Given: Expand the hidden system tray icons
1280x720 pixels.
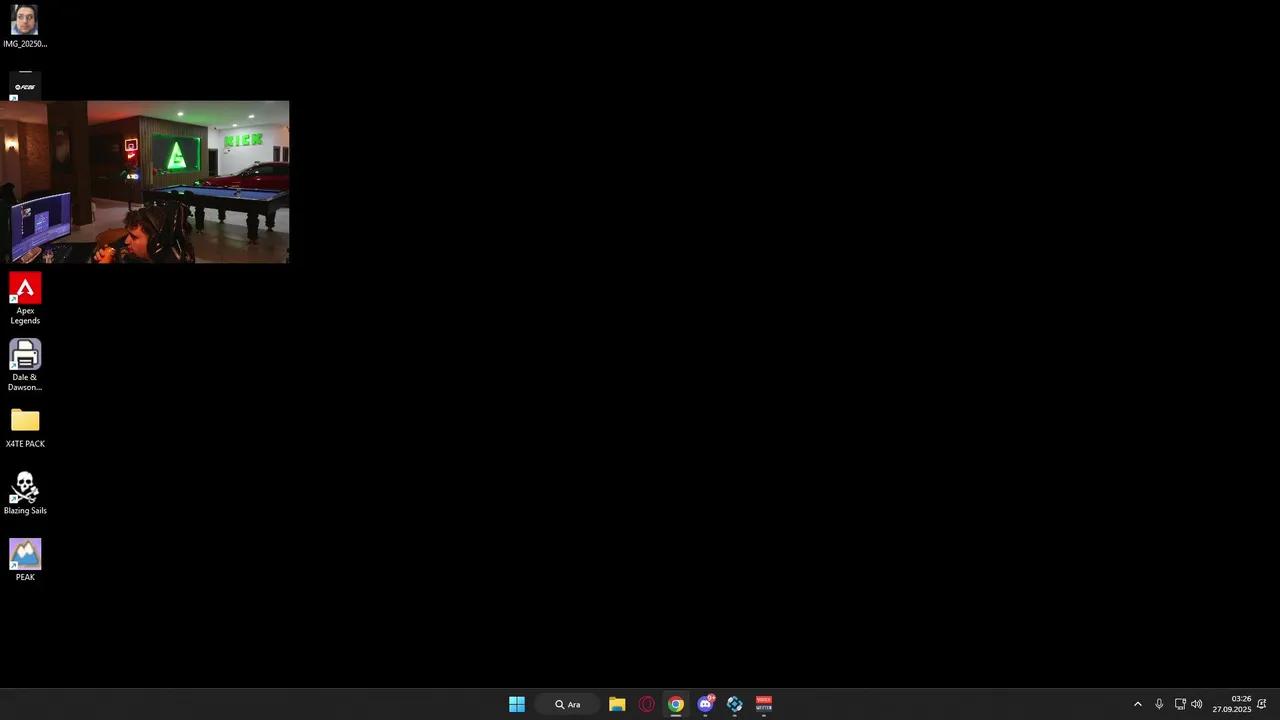Looking at the screenshot, I should click(1137, 704).
